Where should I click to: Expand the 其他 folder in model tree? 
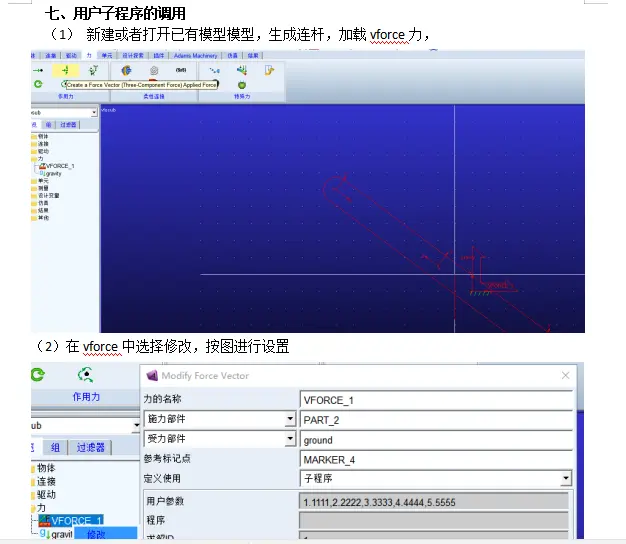tap(40, 218)
